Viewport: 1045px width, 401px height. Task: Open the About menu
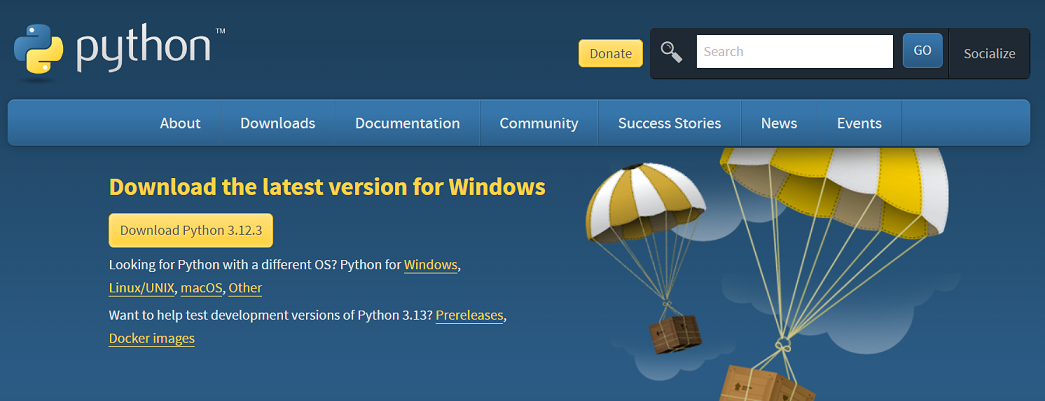180,123
